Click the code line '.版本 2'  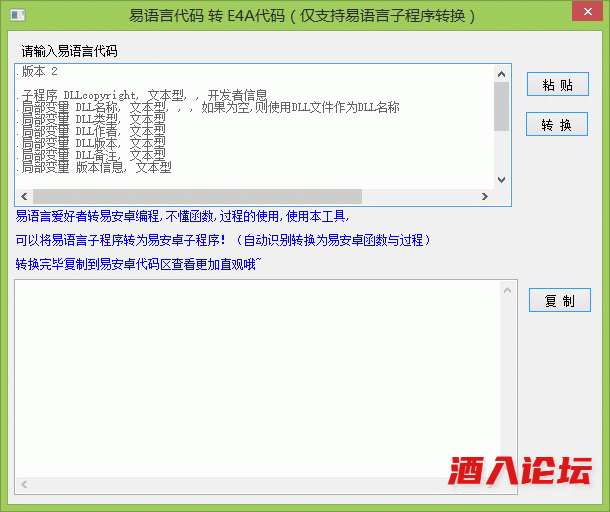(37, 71)
